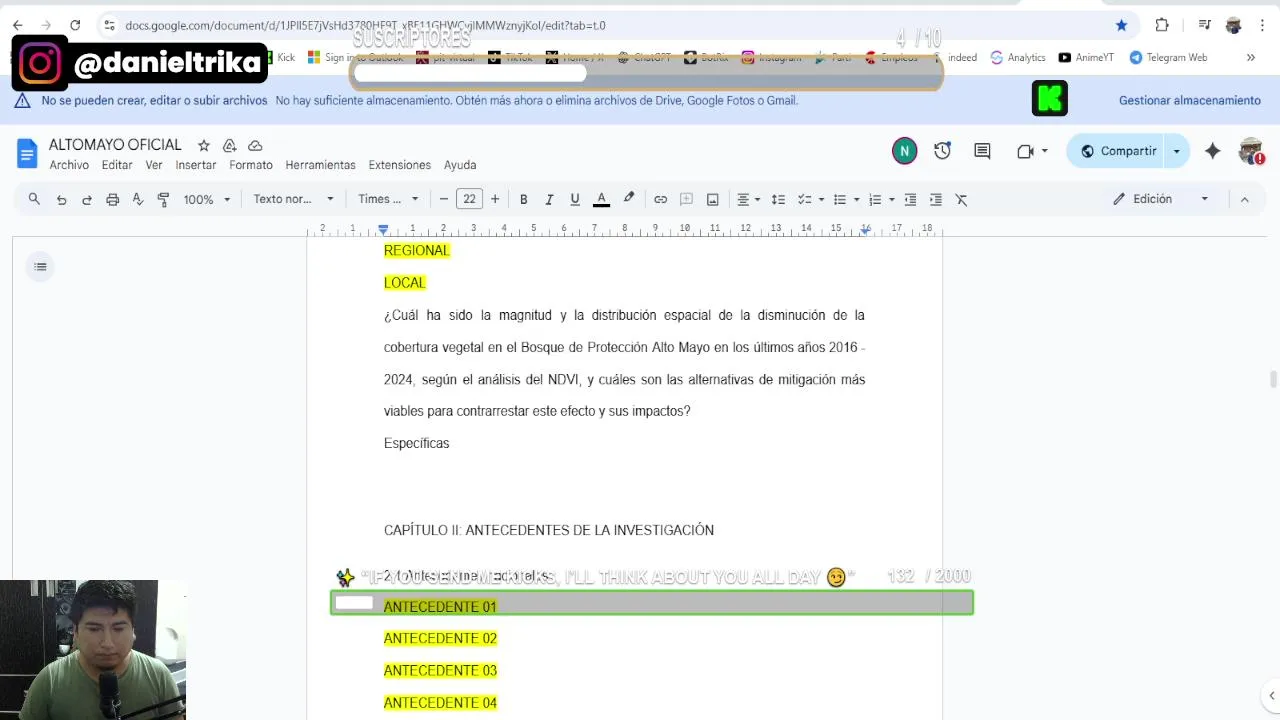The image size is (1280, 720).
Task: Open the Analytics bookmark
Action: point(1018,57)
